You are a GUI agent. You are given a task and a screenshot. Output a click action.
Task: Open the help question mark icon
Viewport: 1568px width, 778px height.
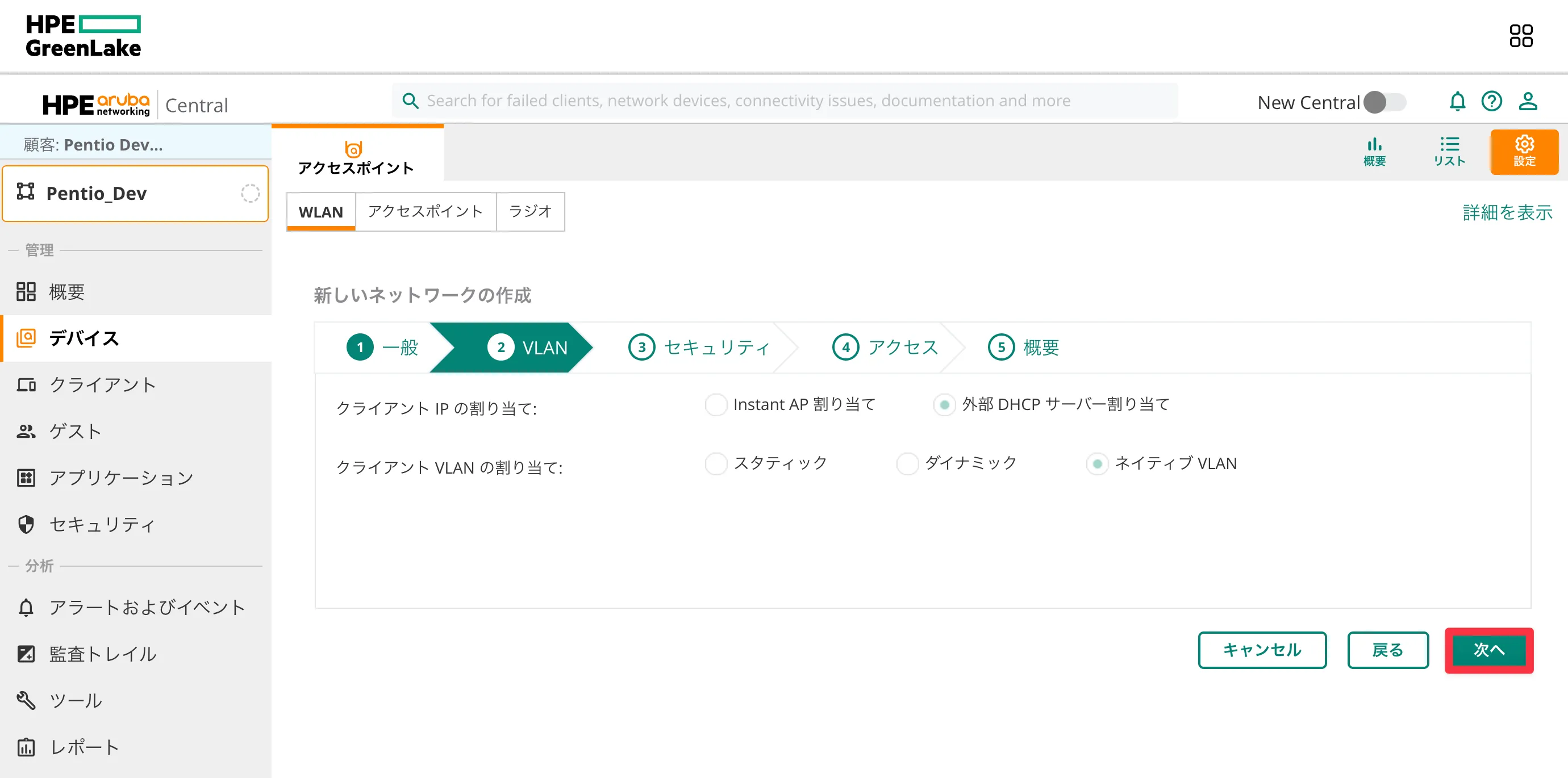(1491, 102)
